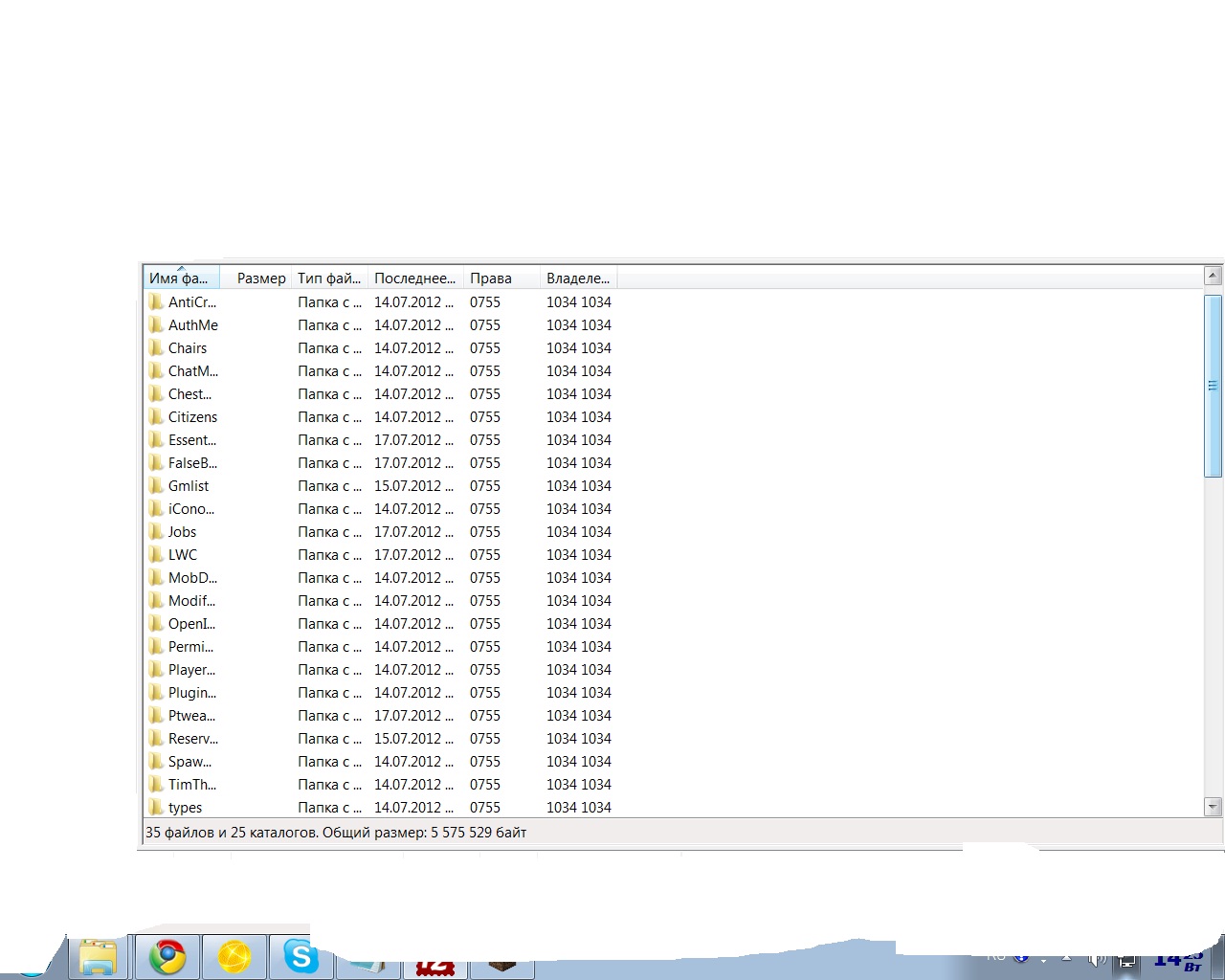
Task: Select the LWC folder
Action: tap(182, 555)
